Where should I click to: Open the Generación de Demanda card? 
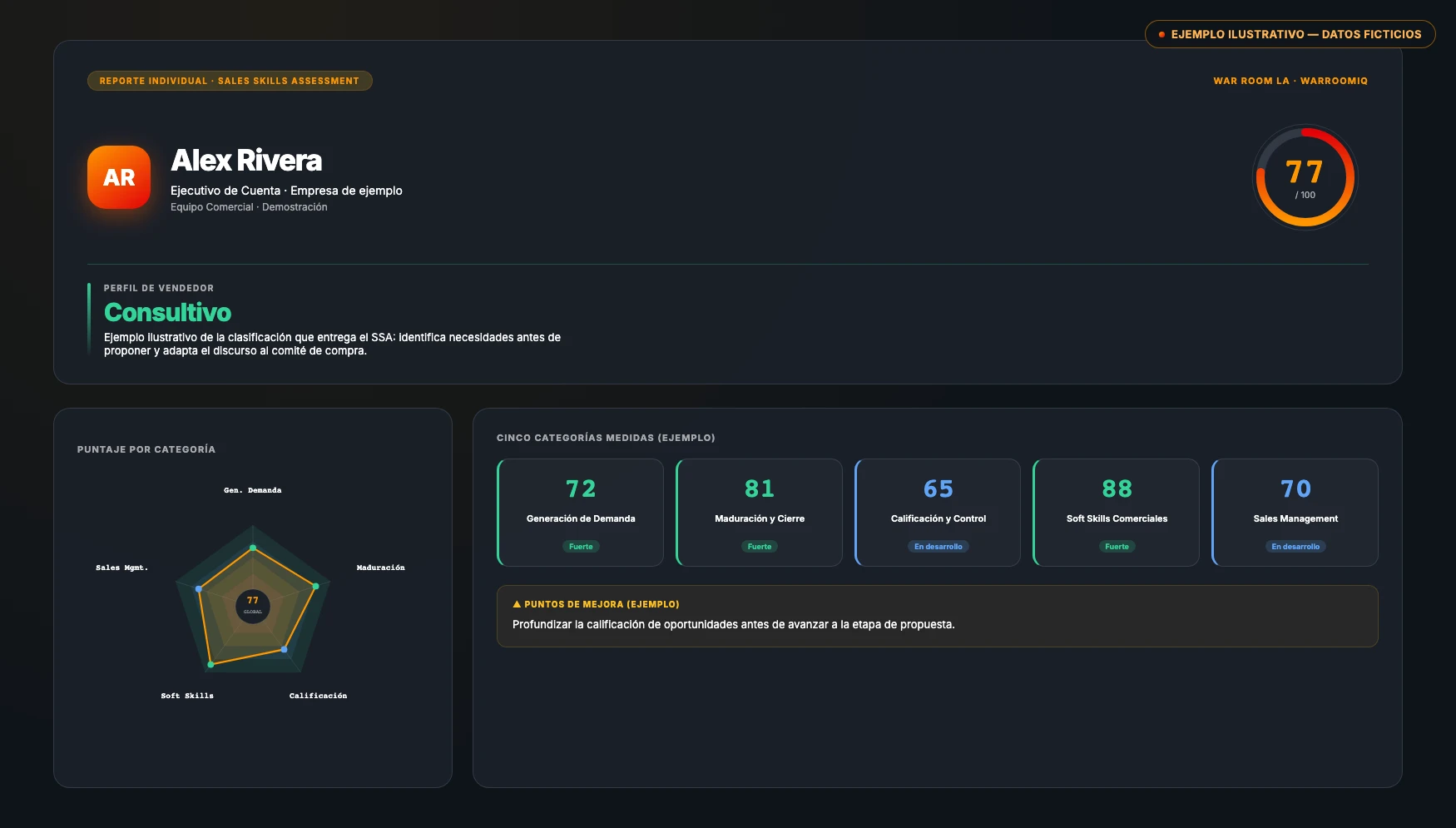click(x=581, y=513)
